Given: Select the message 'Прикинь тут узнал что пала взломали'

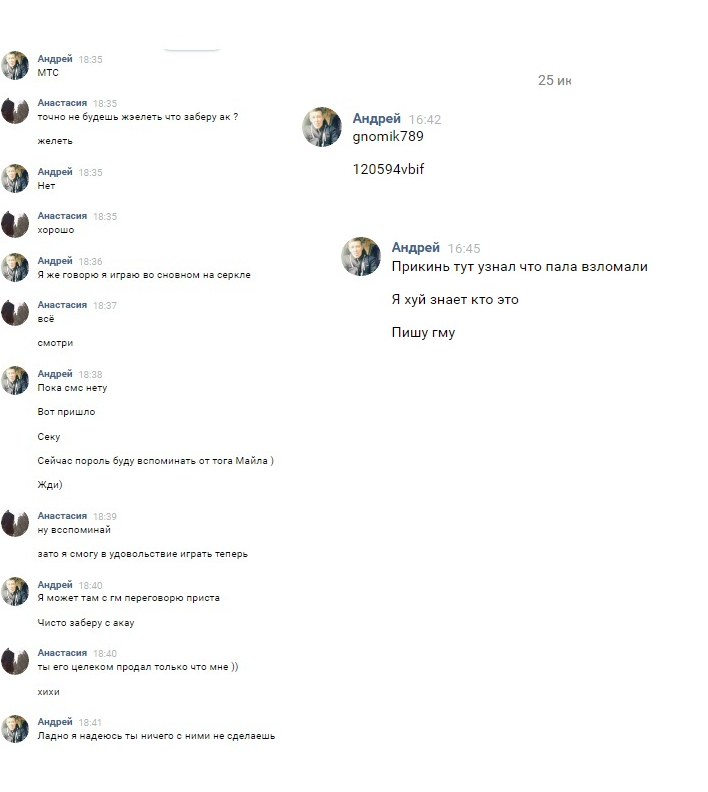Looking at the screenshot, I should pyautogui.click(x=520, y=267).
